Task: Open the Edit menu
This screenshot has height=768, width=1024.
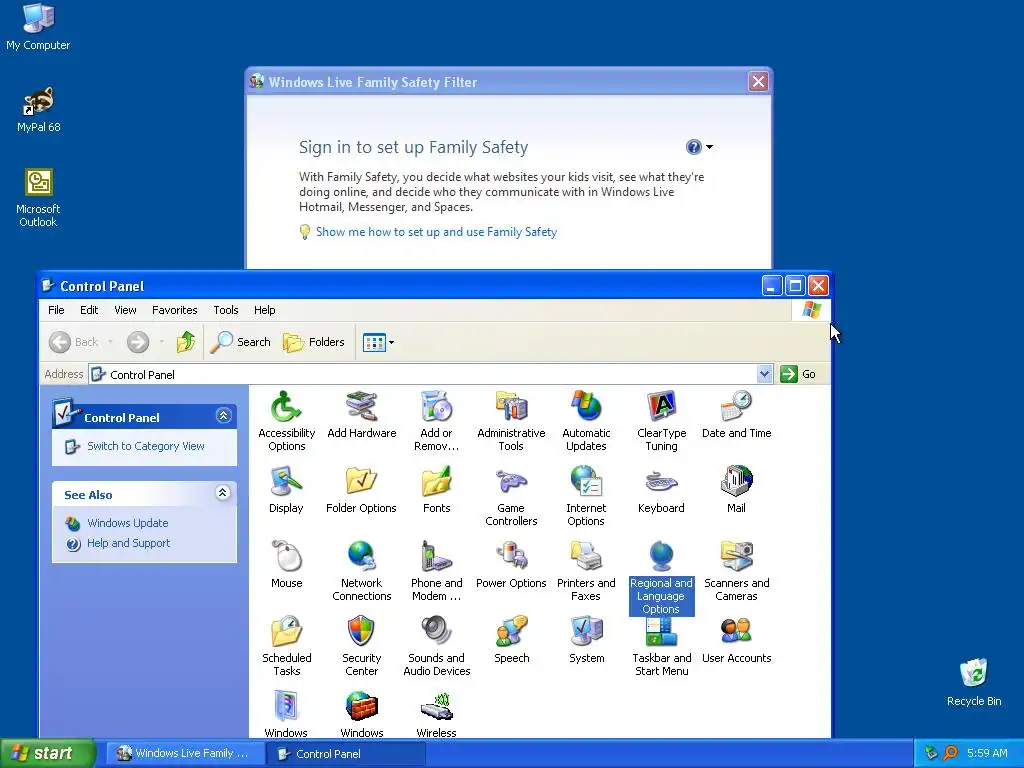Action: (x=89, y=310)
